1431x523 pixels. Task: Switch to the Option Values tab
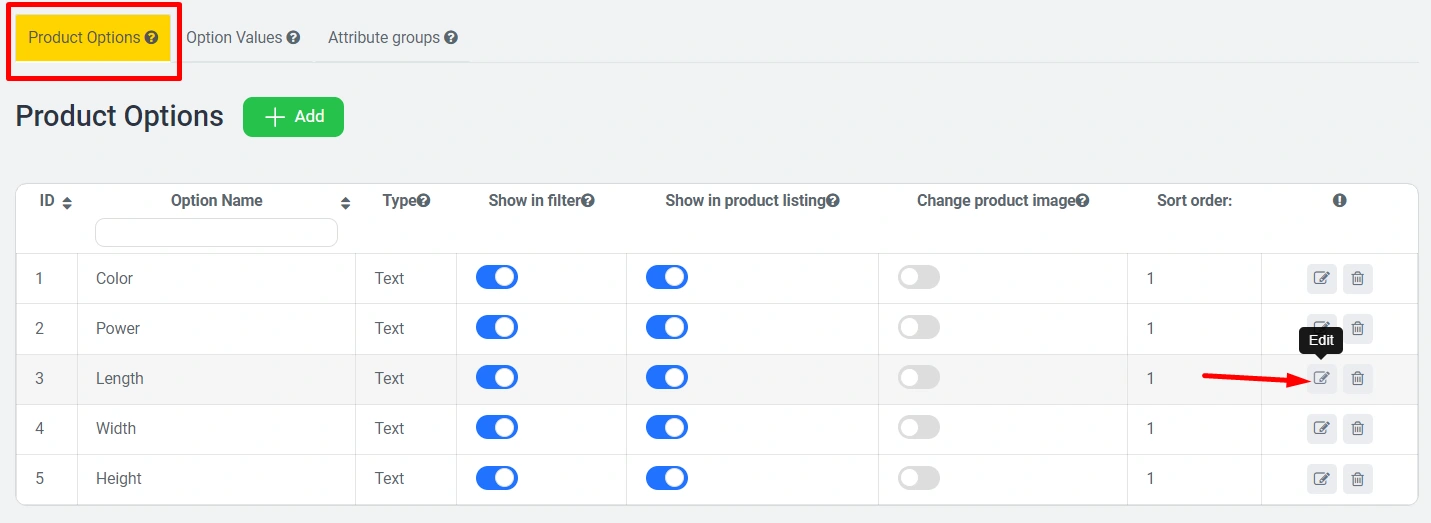click(x=243, y=38)
